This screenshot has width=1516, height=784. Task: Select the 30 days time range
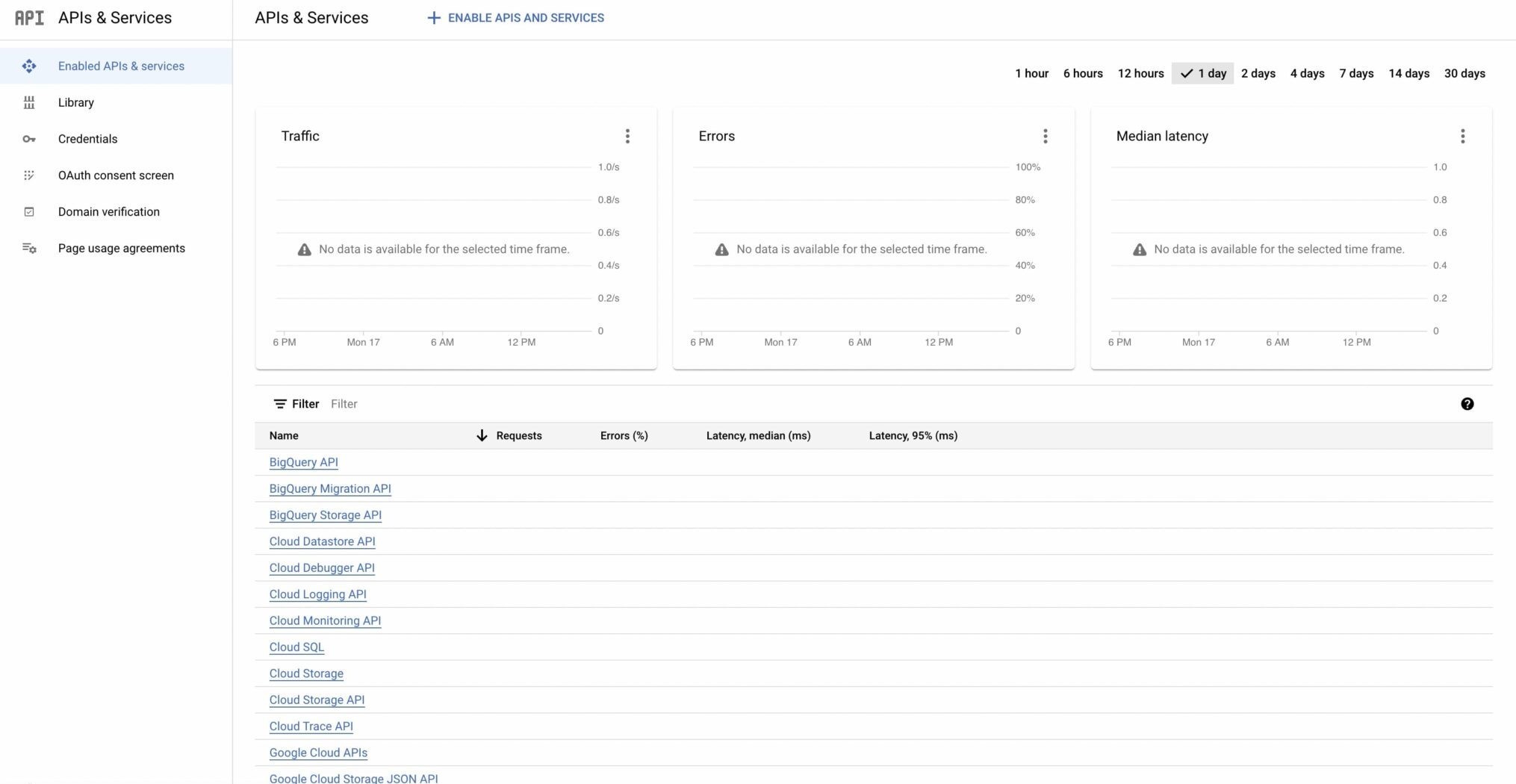pos(1464,73)
